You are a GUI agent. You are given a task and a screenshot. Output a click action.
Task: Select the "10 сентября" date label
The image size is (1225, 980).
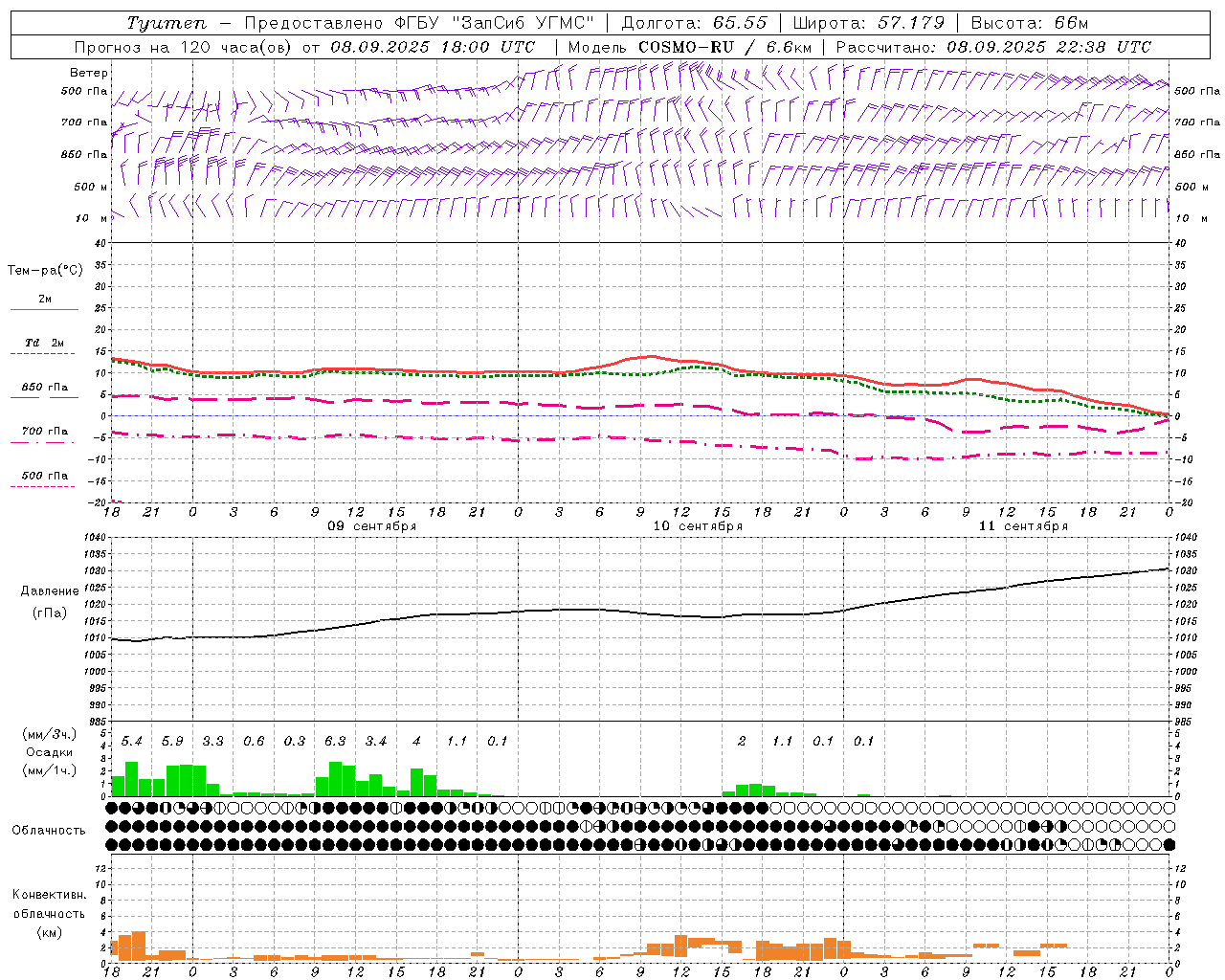(698, 526)
